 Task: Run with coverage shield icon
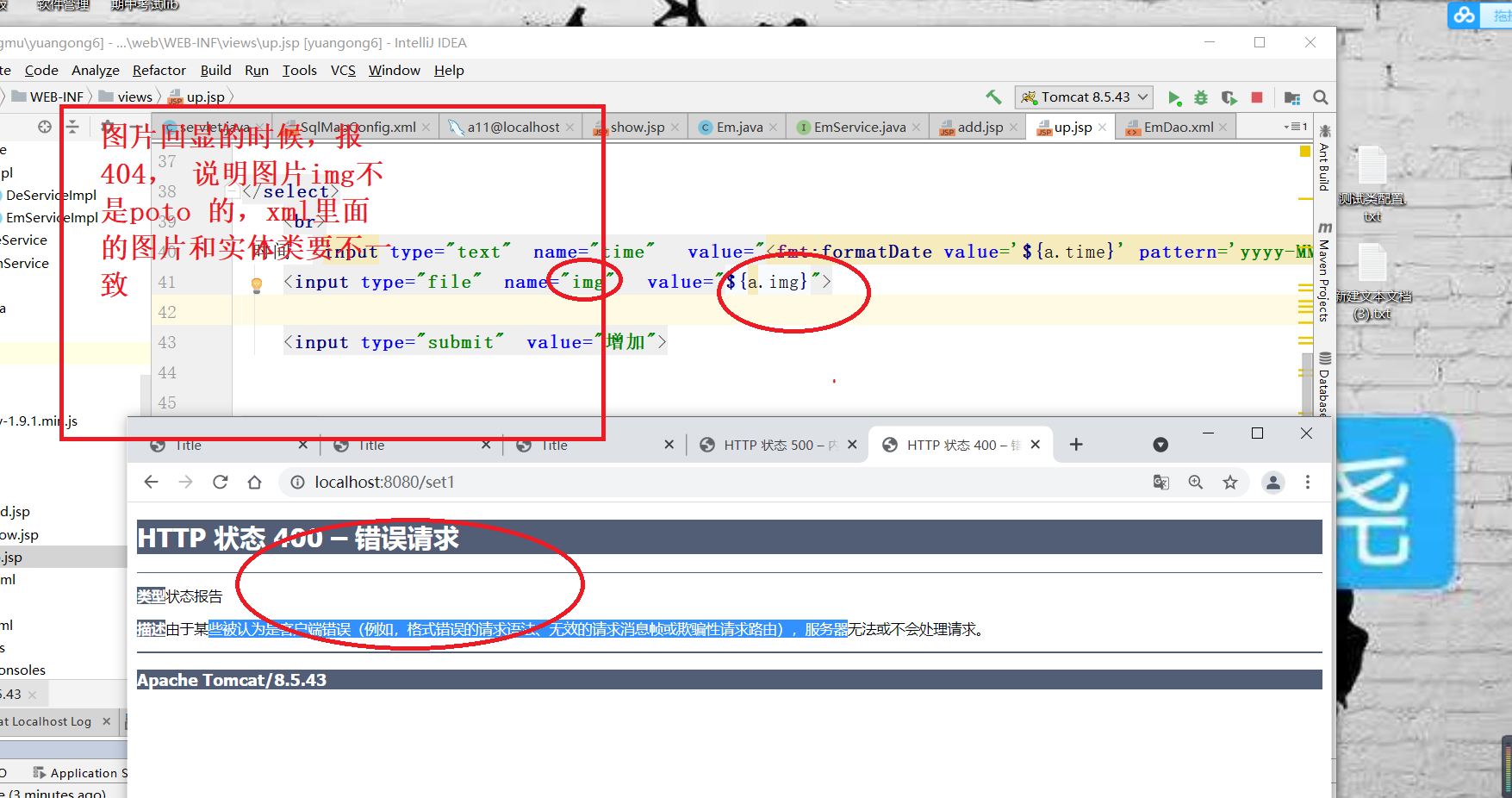click(1229, 97)
